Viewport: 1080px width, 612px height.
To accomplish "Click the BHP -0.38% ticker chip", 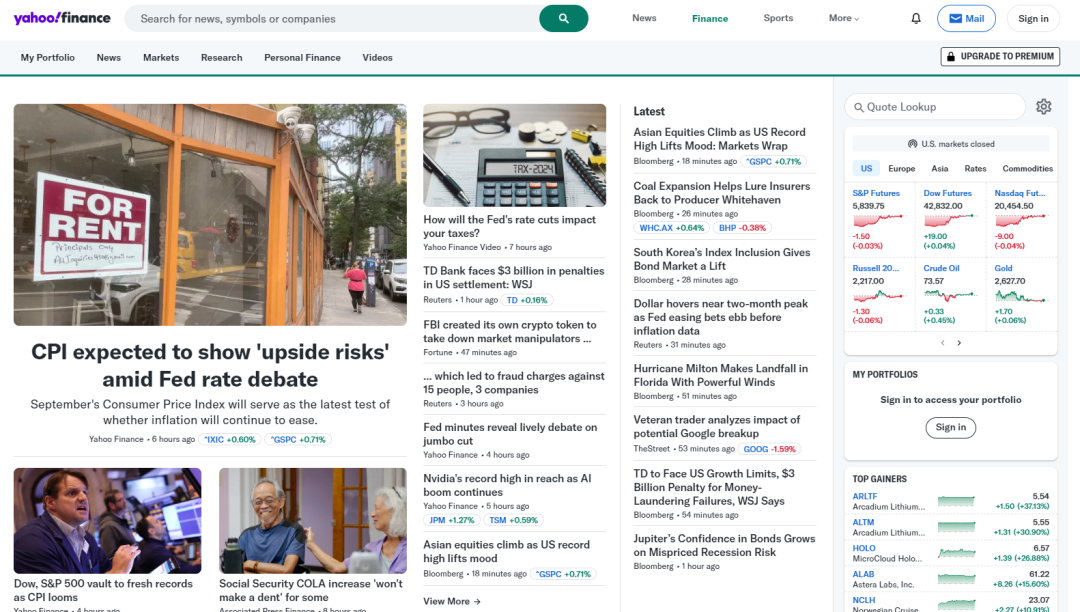I will 742,228.
